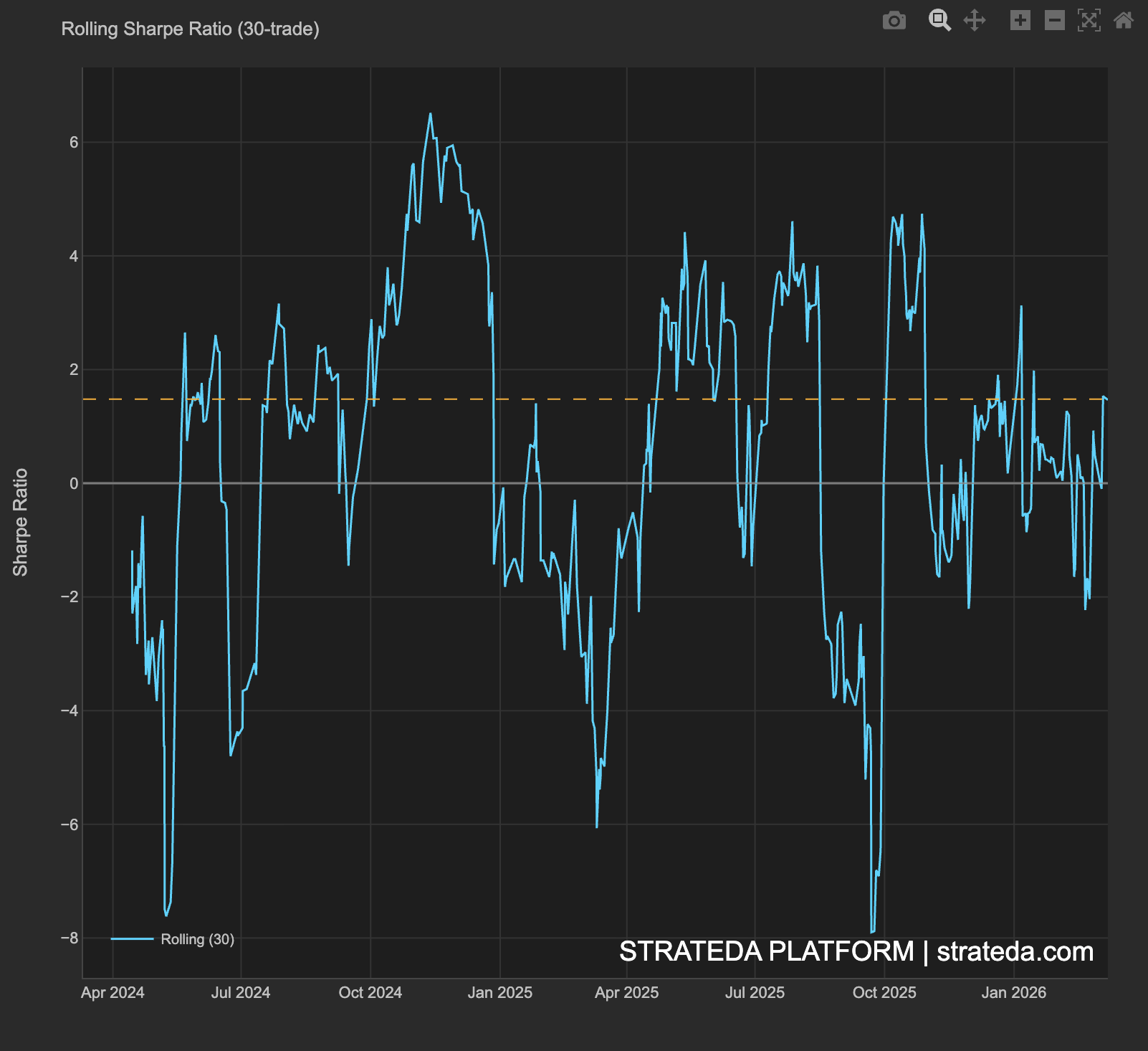This screenshot has width=1148, height=1051.
Task: Autoscale the chart axes
Action: [1088, 21]
